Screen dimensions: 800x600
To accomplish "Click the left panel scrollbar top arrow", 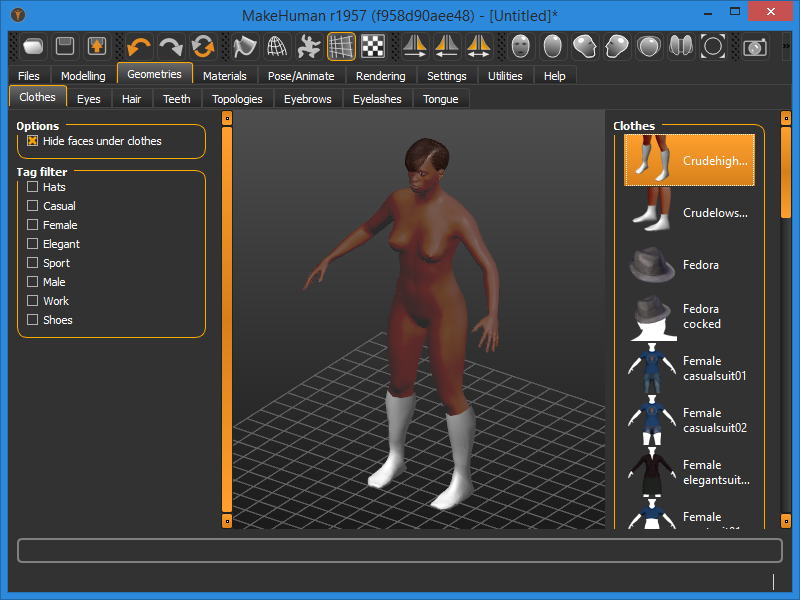I will click(x=227, y=118).
